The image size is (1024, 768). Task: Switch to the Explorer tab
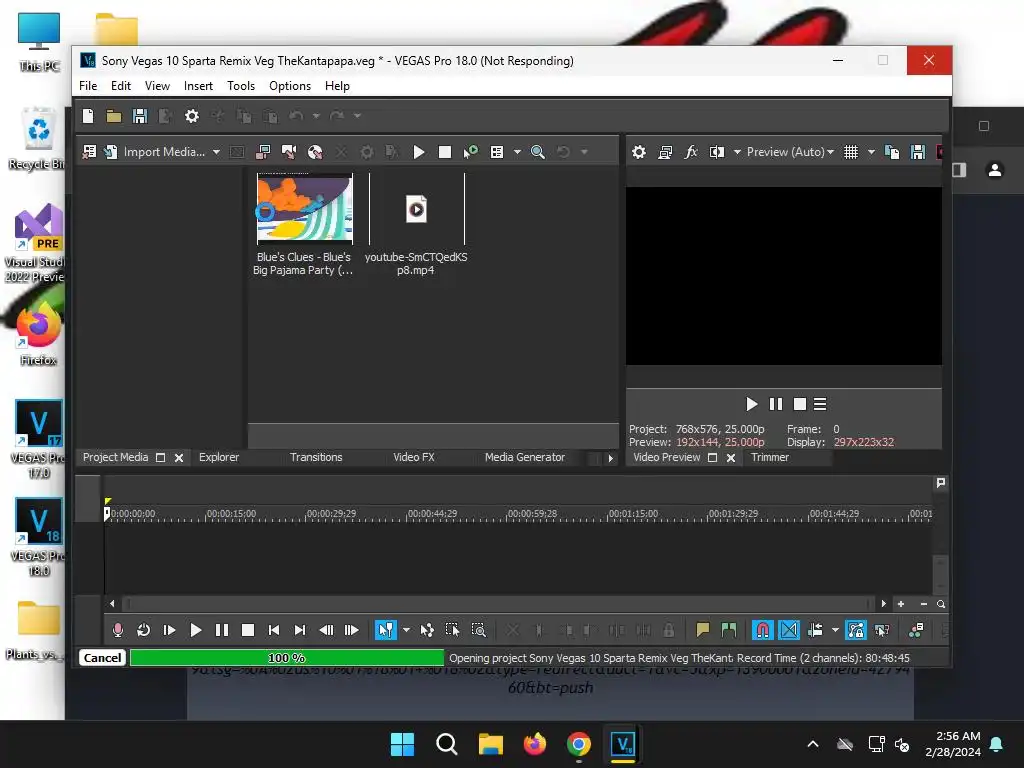click(x=219, y=457)
